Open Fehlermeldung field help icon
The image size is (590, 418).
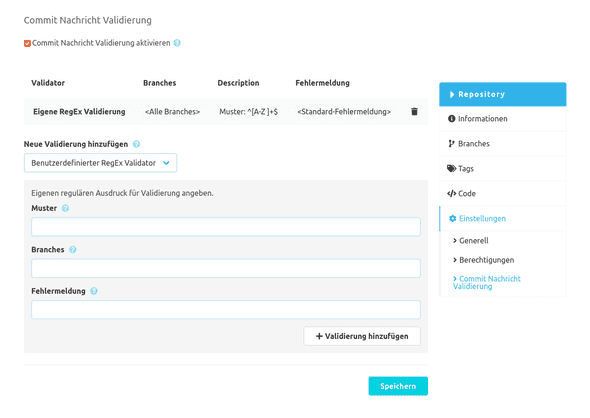pyautogui.click(x=94, y=291)
